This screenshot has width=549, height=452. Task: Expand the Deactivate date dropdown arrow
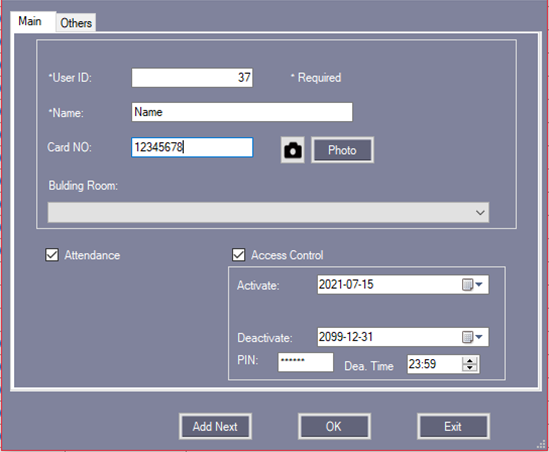pos(479,337)
